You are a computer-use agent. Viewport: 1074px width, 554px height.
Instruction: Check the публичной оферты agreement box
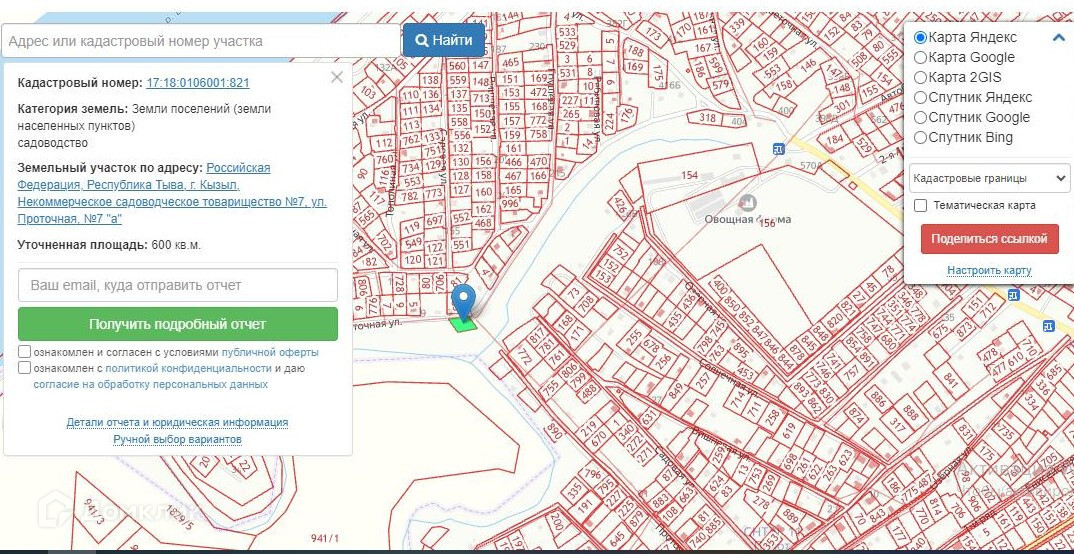click(x=24, y=352)
